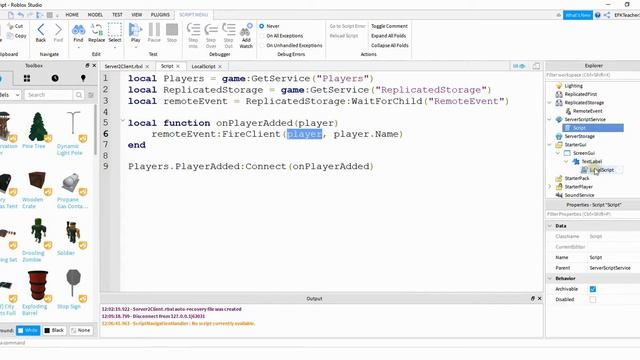
Task: Click the Toggle Comment button
Action: click(389, 26)
